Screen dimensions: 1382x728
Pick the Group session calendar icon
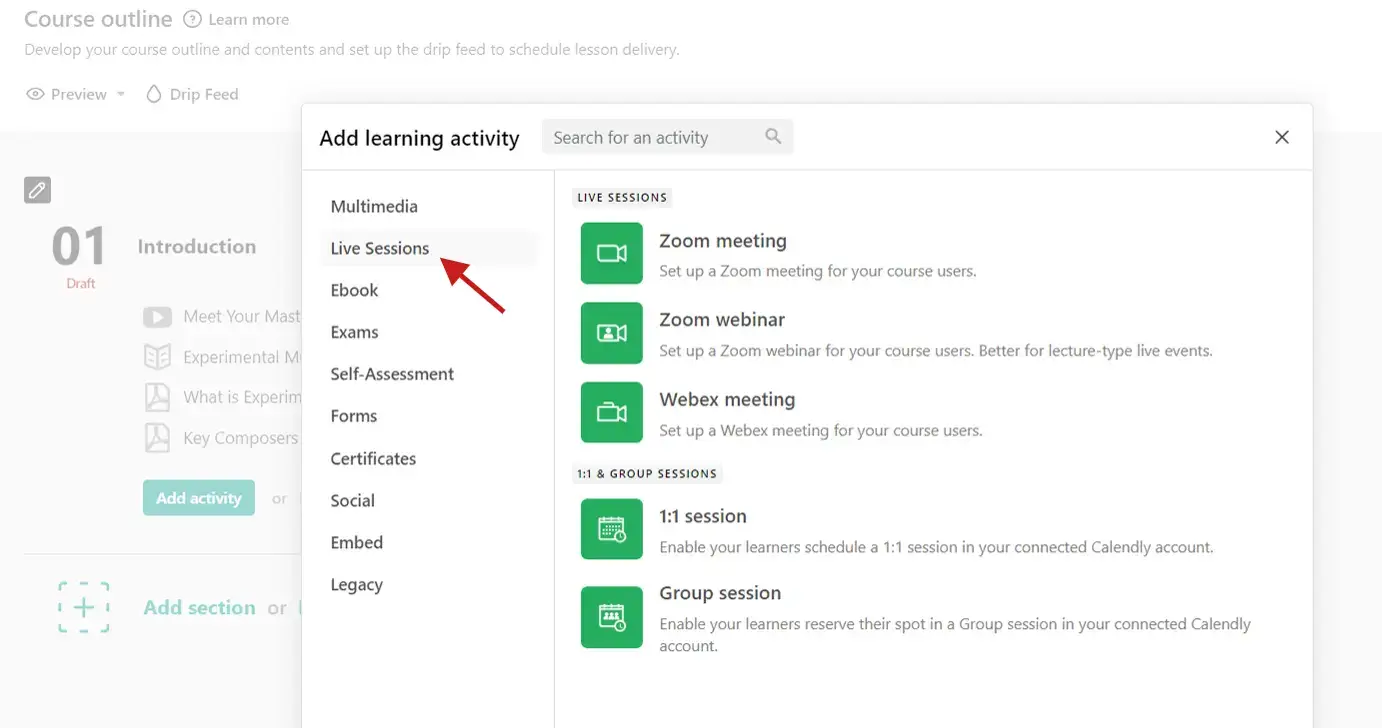pyautogui.click(x=611, y=616)
